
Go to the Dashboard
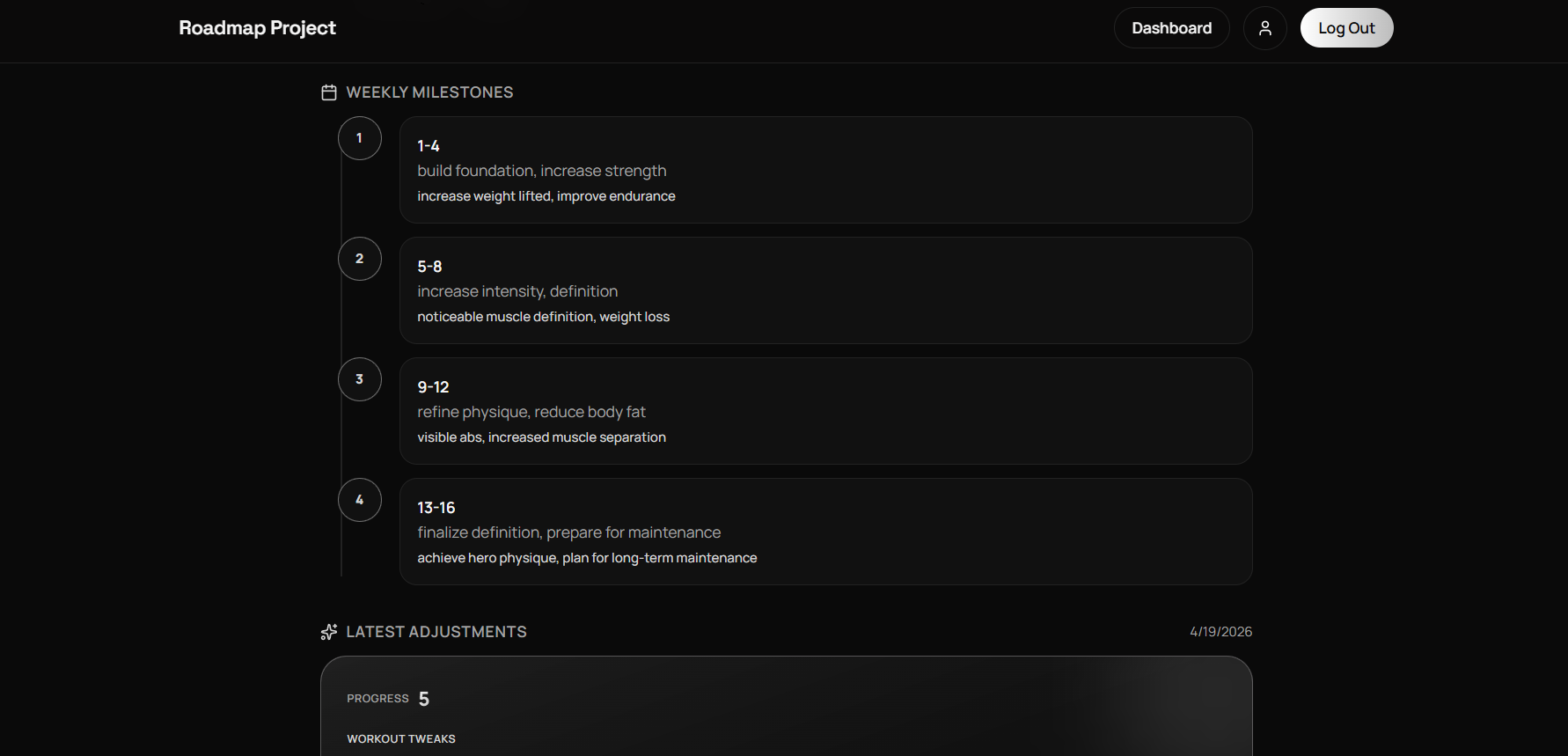click(1171, 28)
